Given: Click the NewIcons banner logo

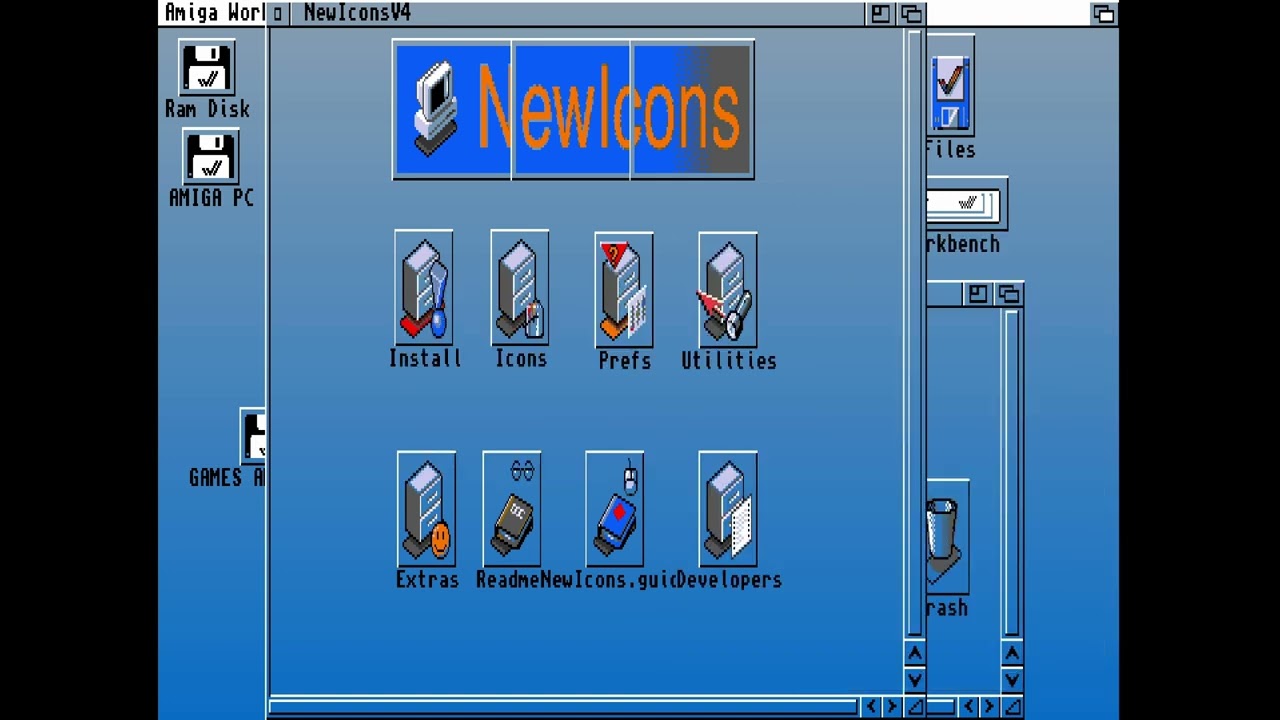Looking at the screenshot, I should [573, 110].
